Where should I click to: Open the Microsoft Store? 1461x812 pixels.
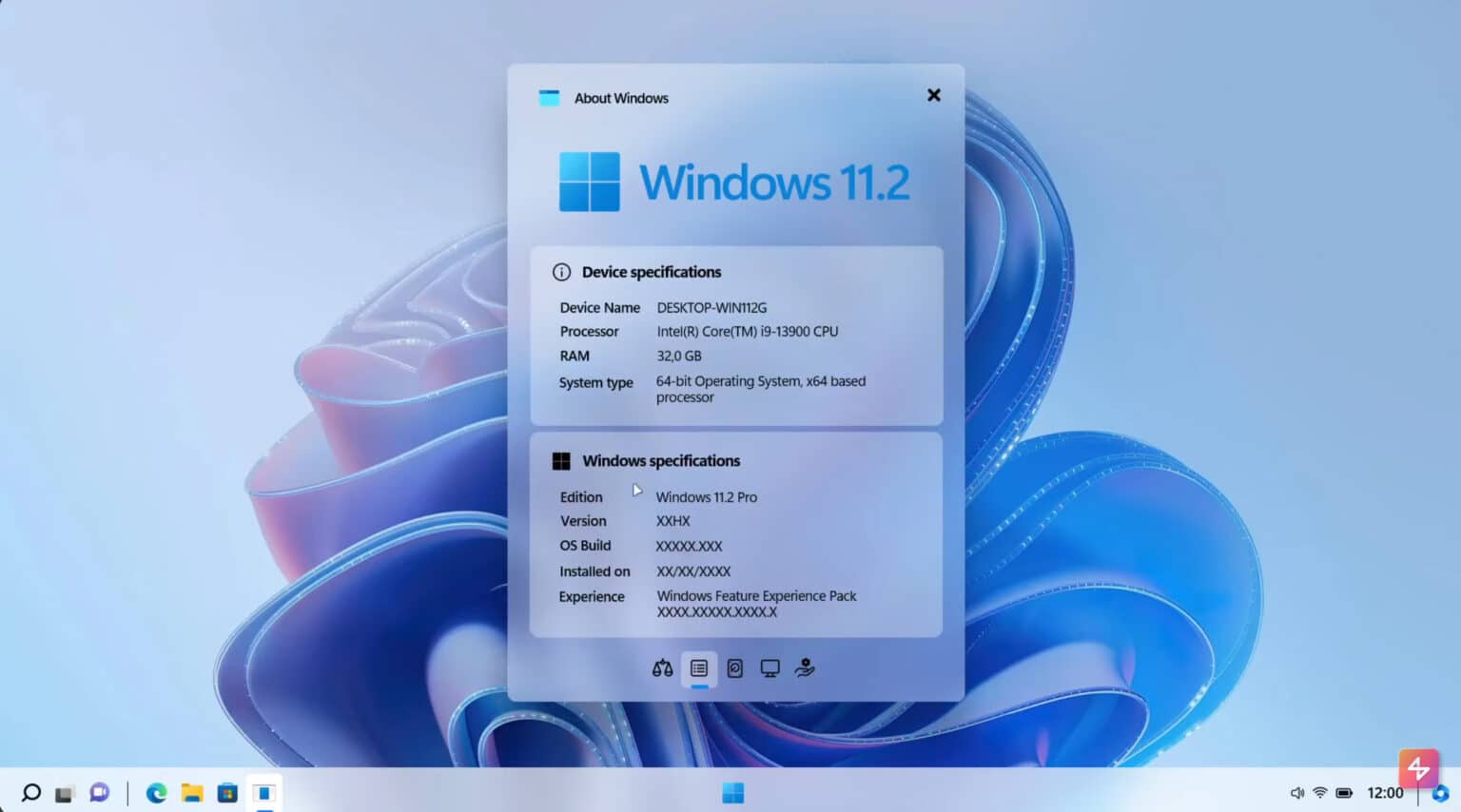pos(226,792)
